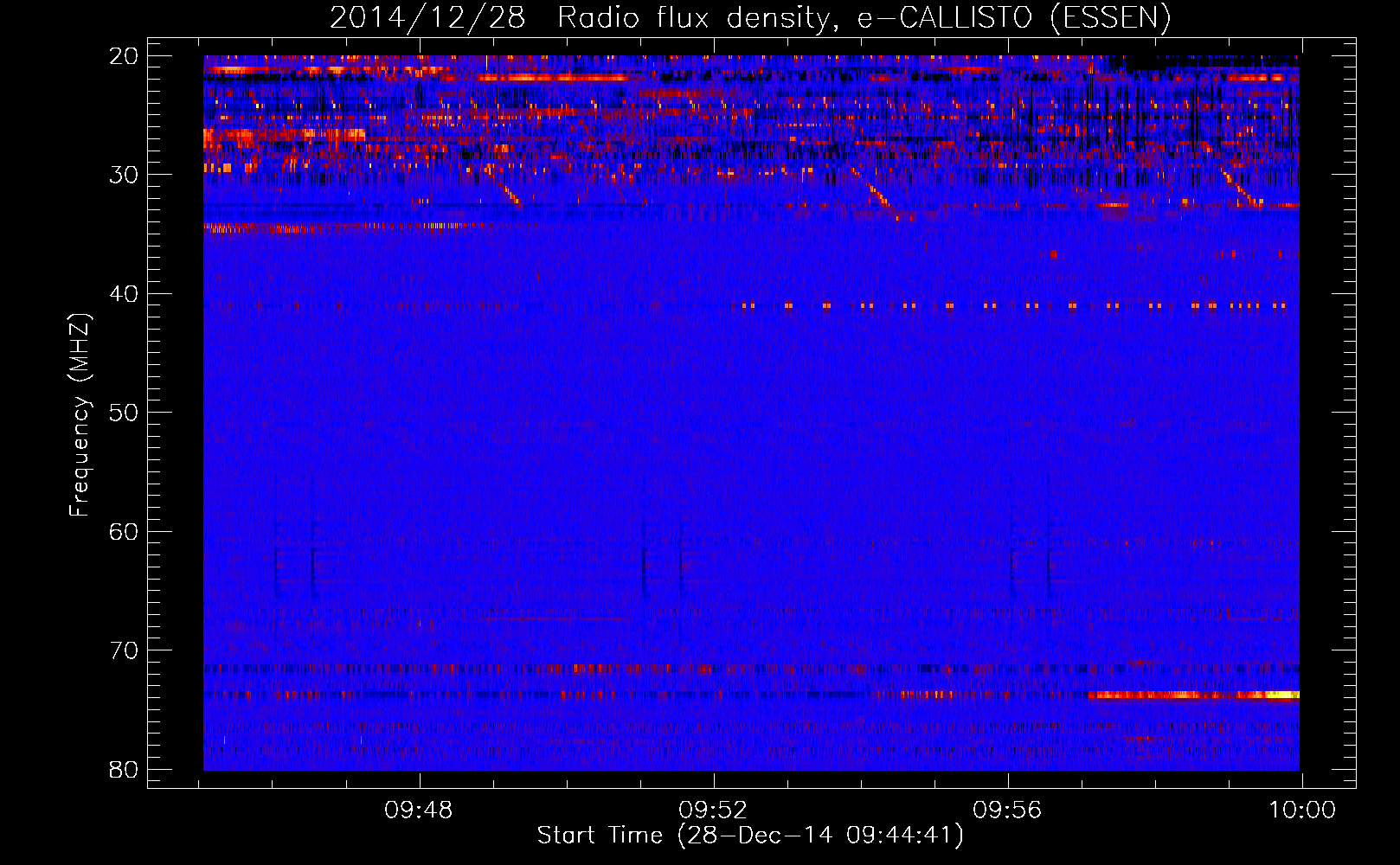This screenshot has height=865, width=1400.
Task: Click the 70 frequency tick label
Action: tap(124, 650)
